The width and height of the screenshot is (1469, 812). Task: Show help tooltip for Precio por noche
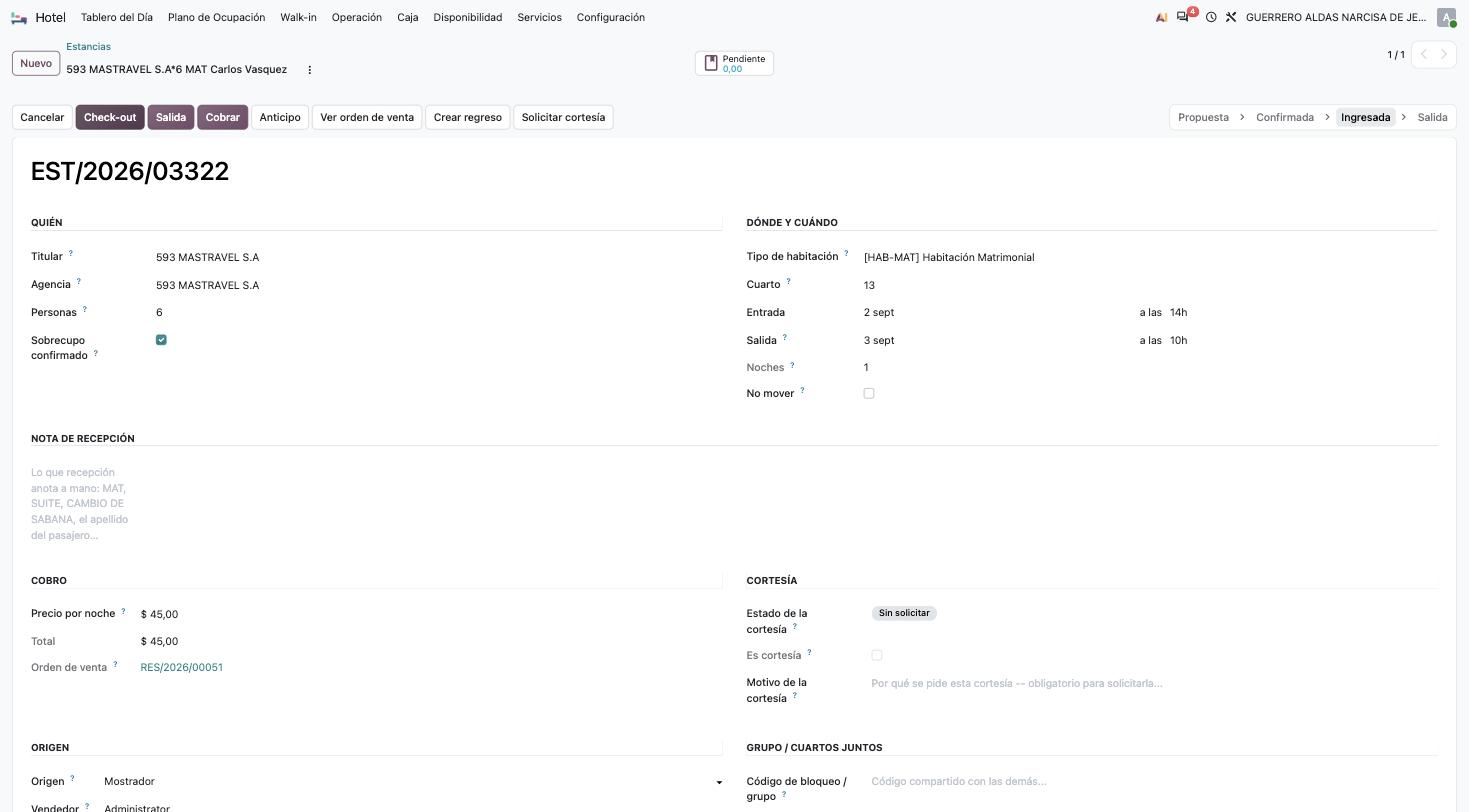[123, 610]
